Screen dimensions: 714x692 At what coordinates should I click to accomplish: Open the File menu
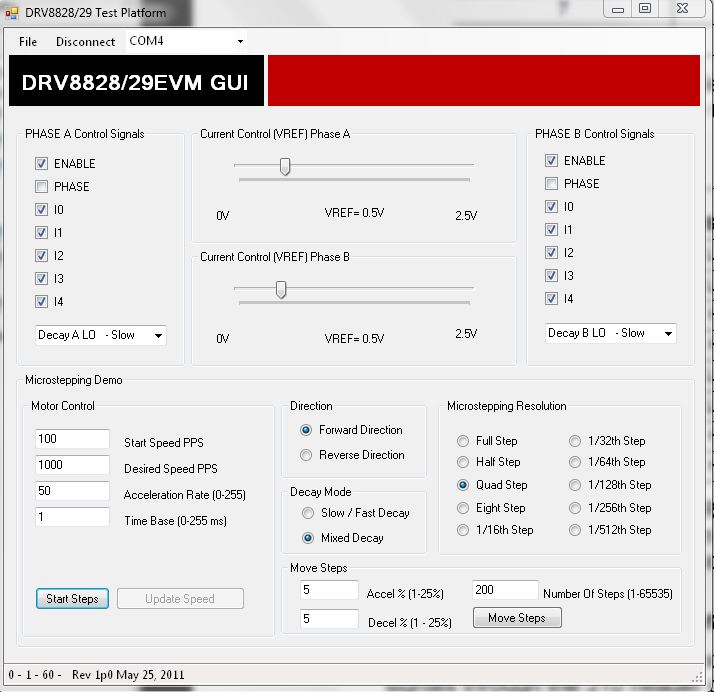click(x=28, y=42)
